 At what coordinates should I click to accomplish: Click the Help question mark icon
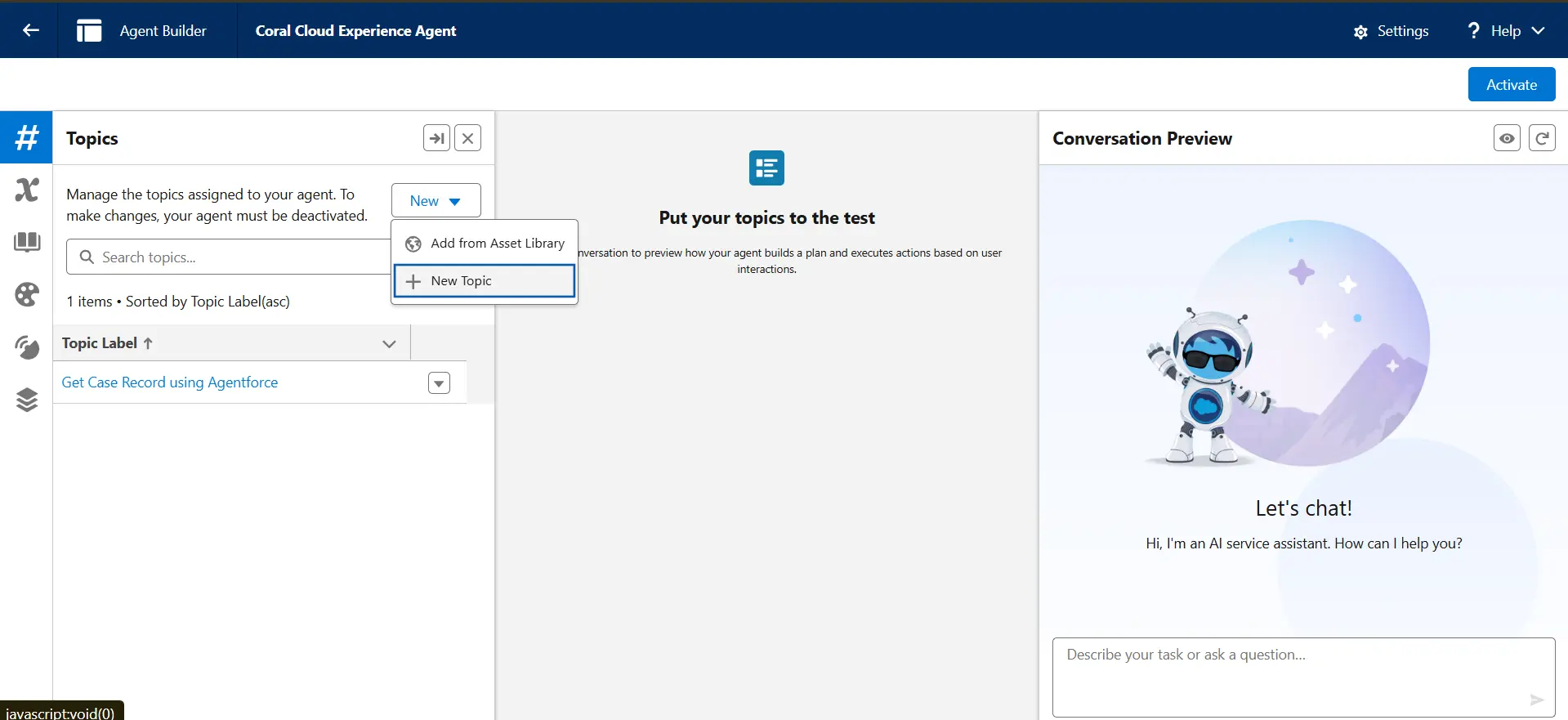click(1473, 30)
